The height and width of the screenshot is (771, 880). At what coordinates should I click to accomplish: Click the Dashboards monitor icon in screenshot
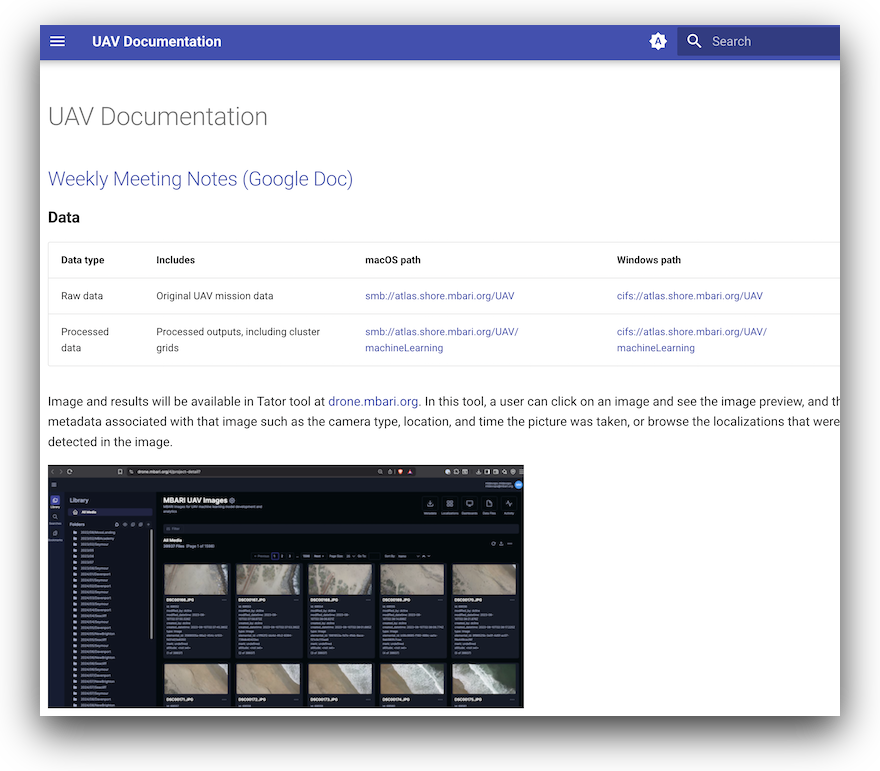(469, 504)
